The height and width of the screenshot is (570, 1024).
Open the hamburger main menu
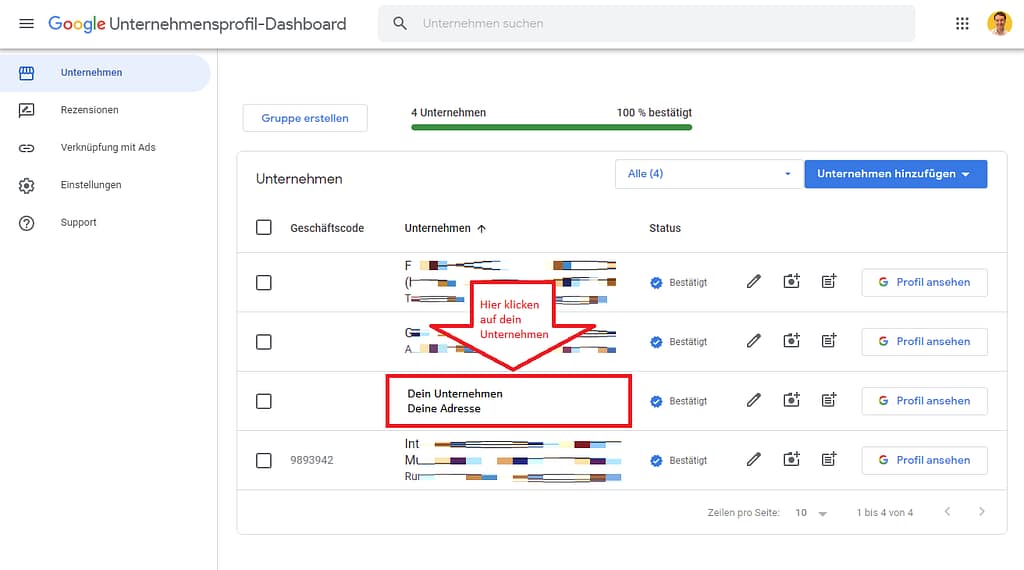[26, 23]
